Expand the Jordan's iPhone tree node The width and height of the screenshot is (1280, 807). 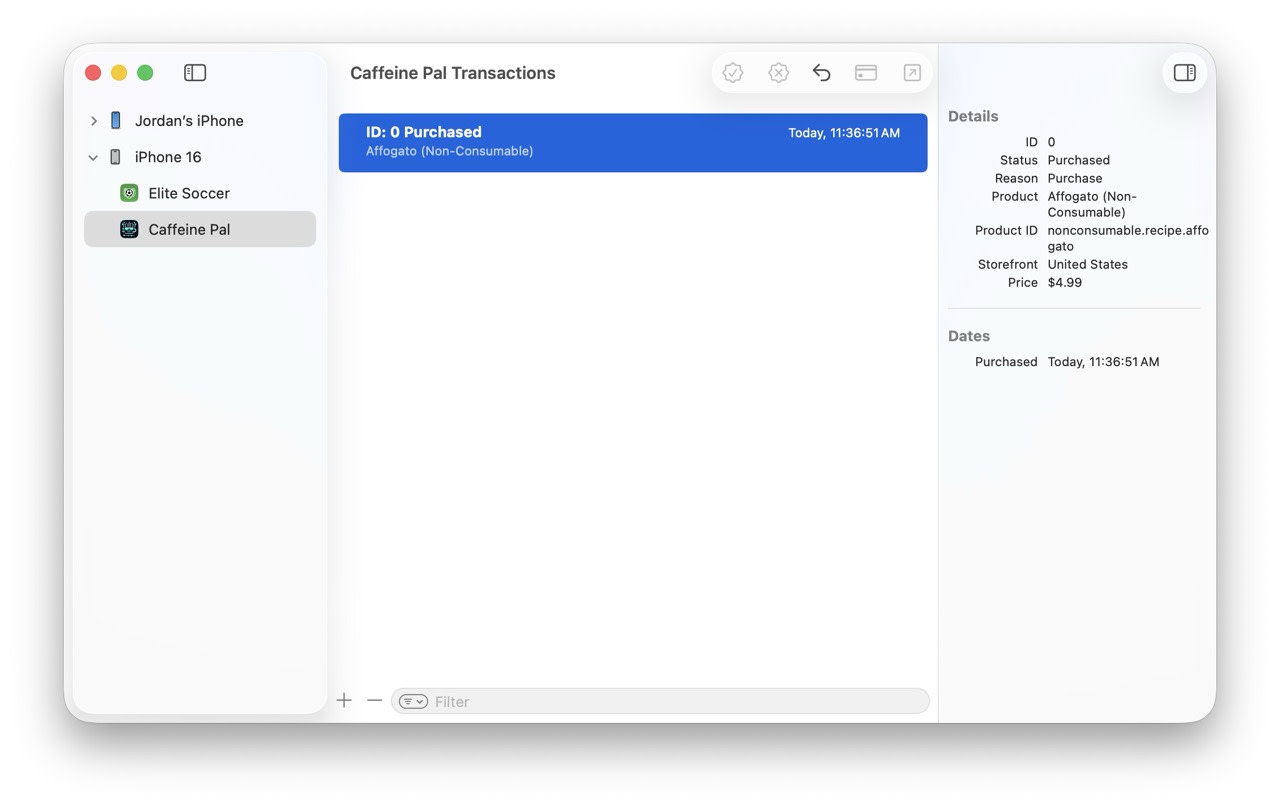click(94, 121)
